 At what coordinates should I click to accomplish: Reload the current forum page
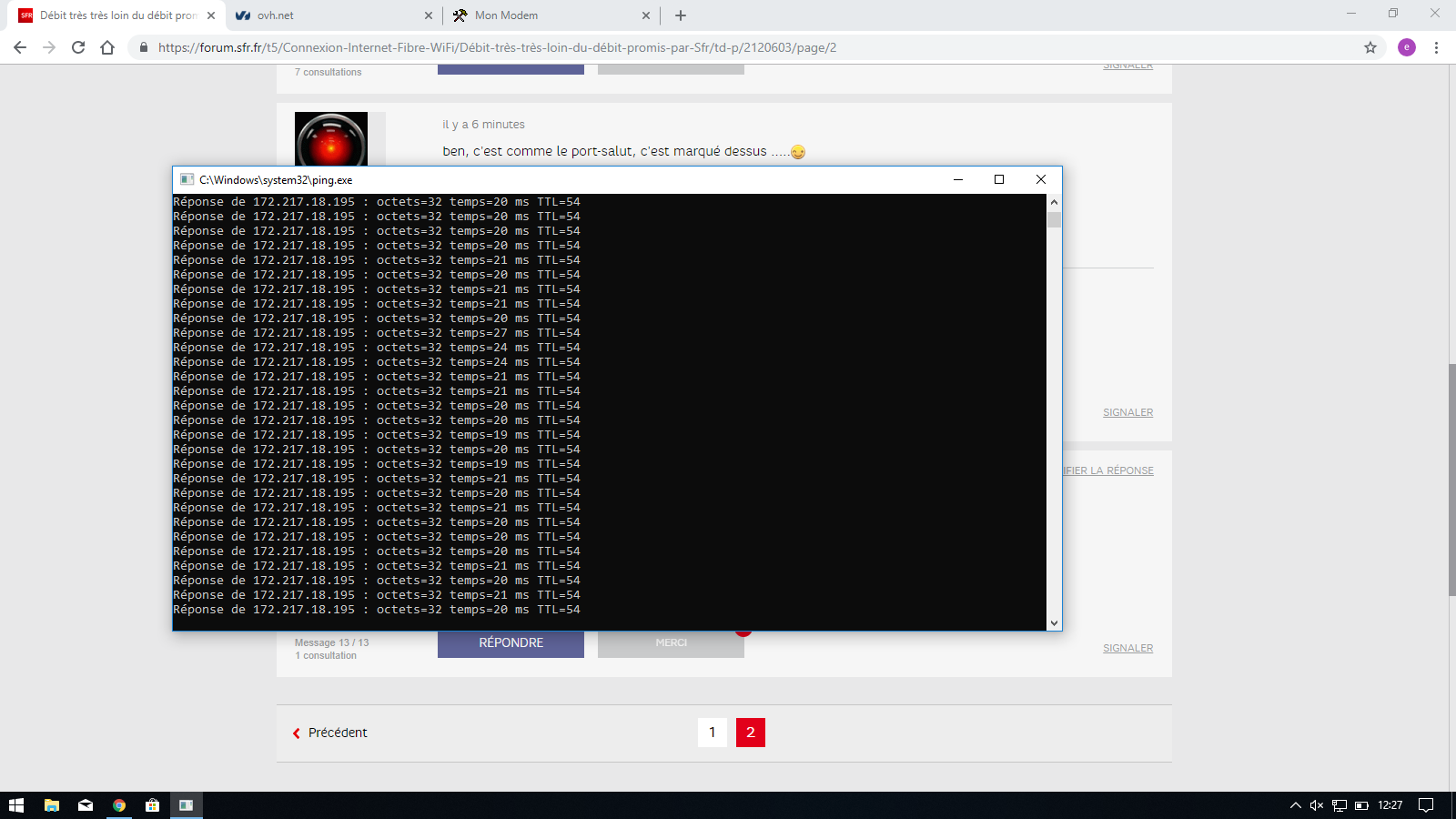click(78, 47)
